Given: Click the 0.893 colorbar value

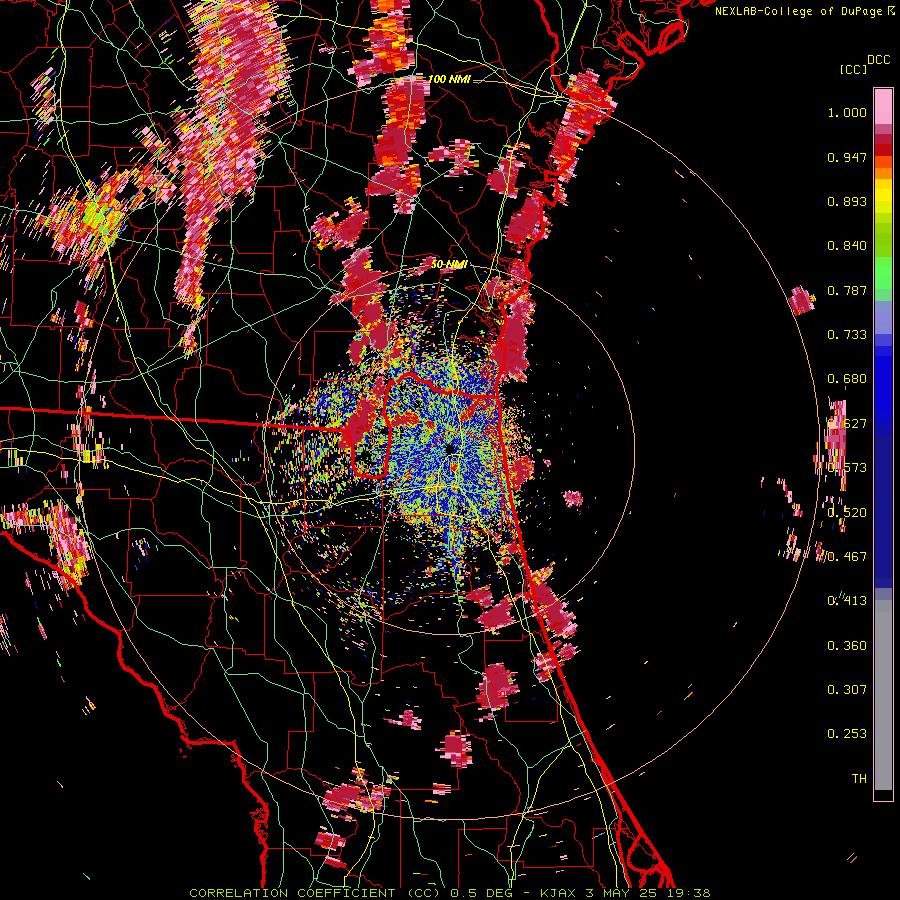Looking at the screenshot, I should [847, 201].
